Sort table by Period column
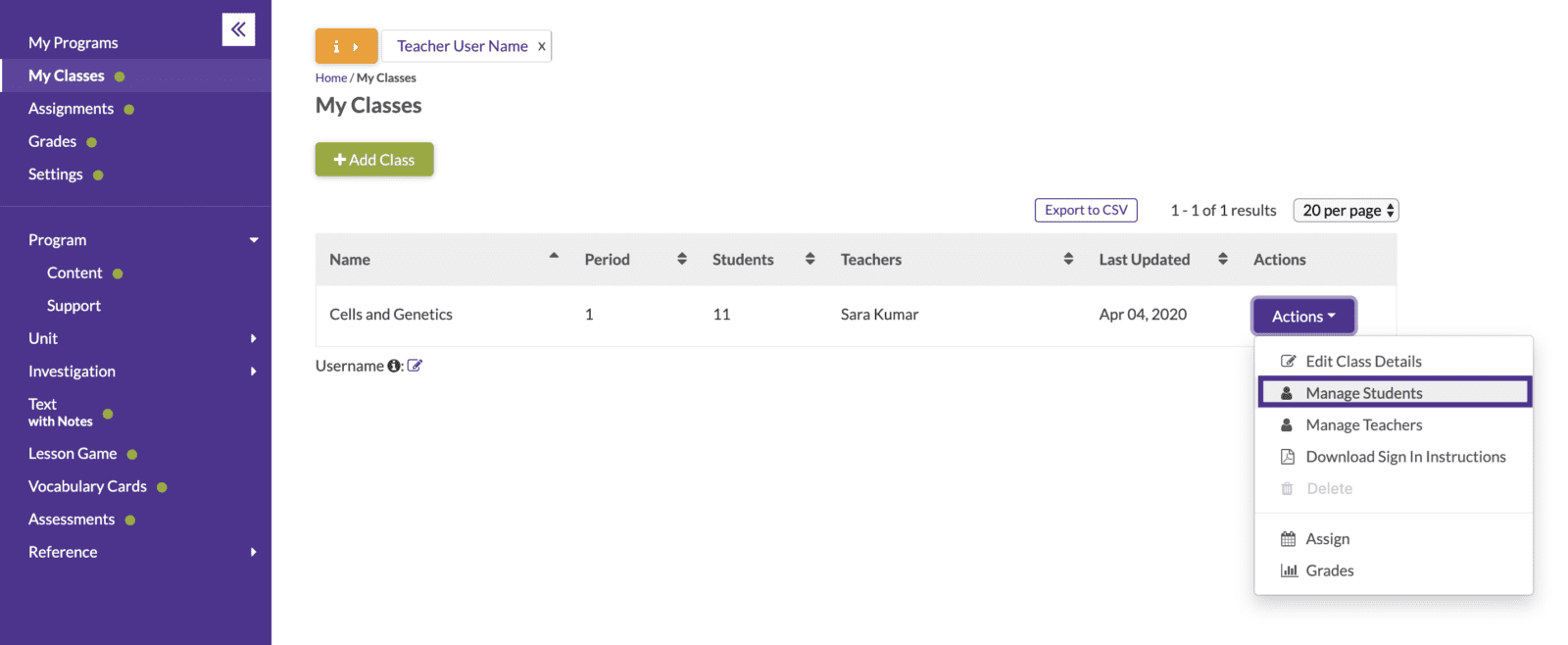The width and height of the screenshot is (1568, 645). [x=681, y=259]
